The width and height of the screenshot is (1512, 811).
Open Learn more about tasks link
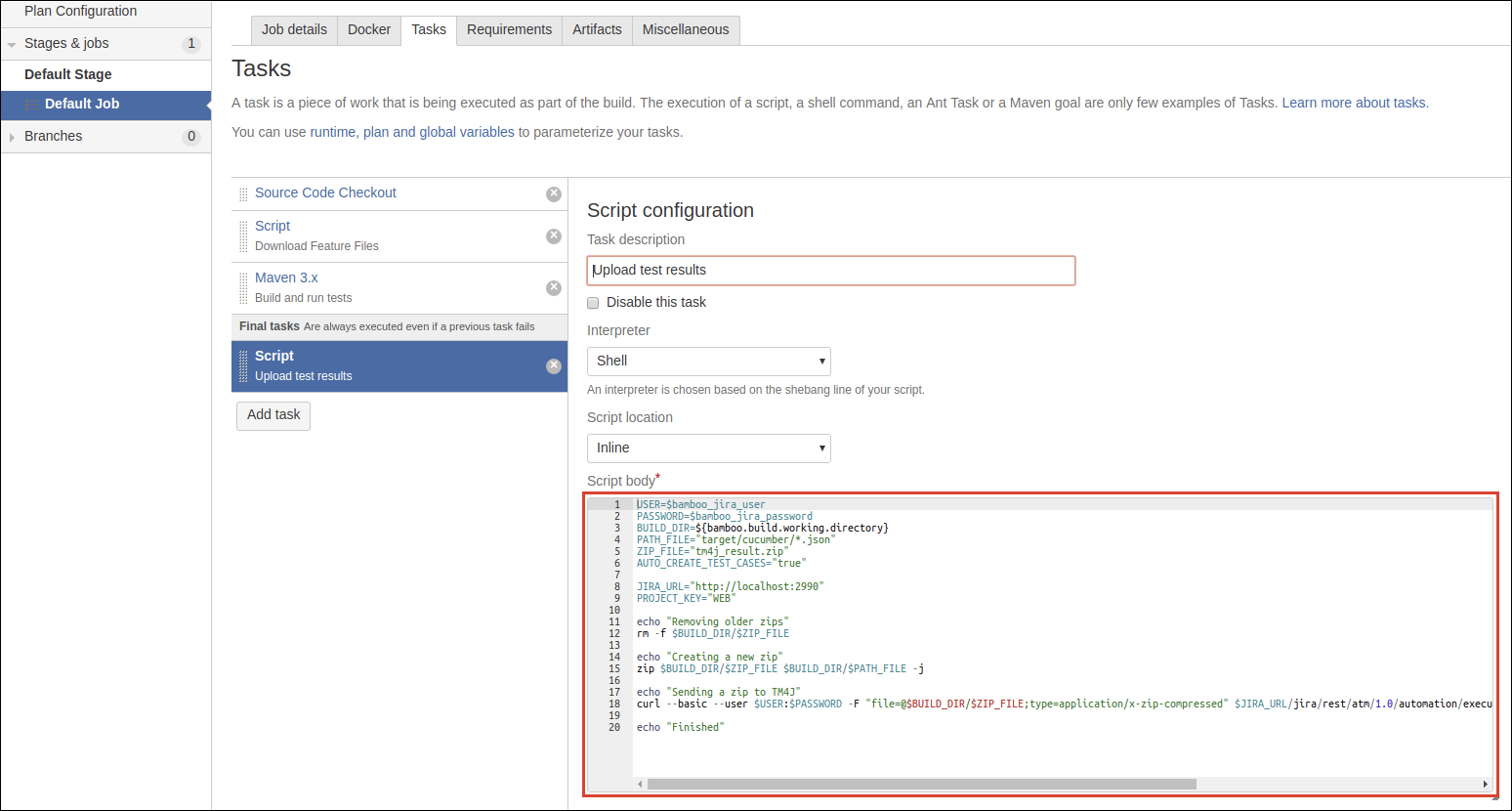pos(1354,103)
